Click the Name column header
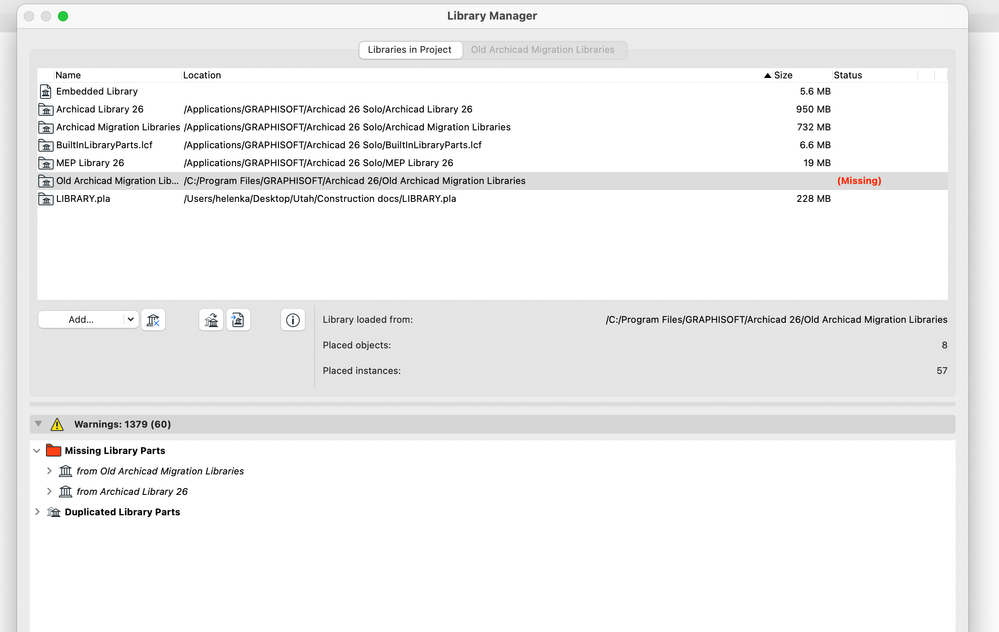 tap(68, 75)
